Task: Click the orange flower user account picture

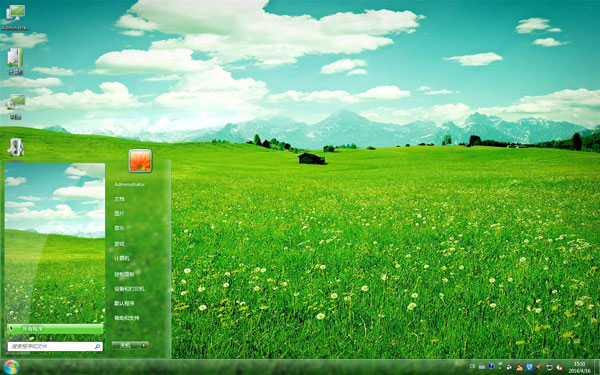Action: coord(140,160)
